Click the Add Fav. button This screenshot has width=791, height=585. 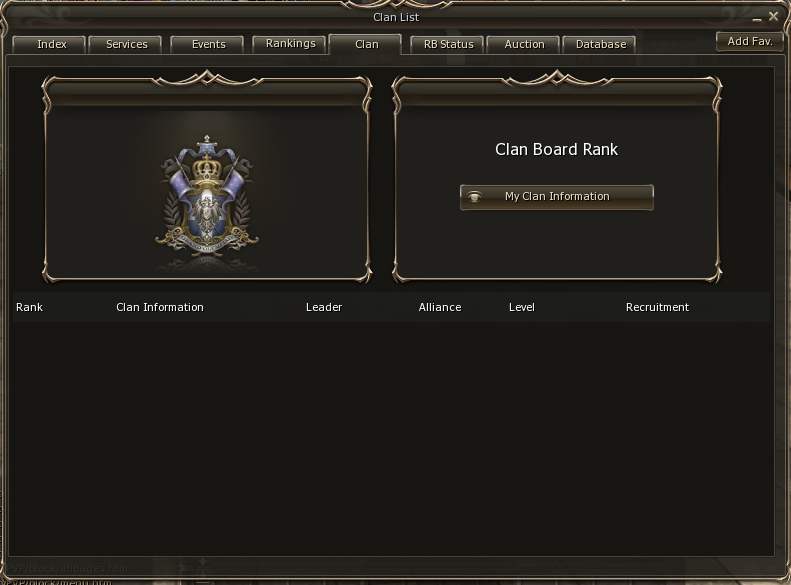[x=750, y=42]
